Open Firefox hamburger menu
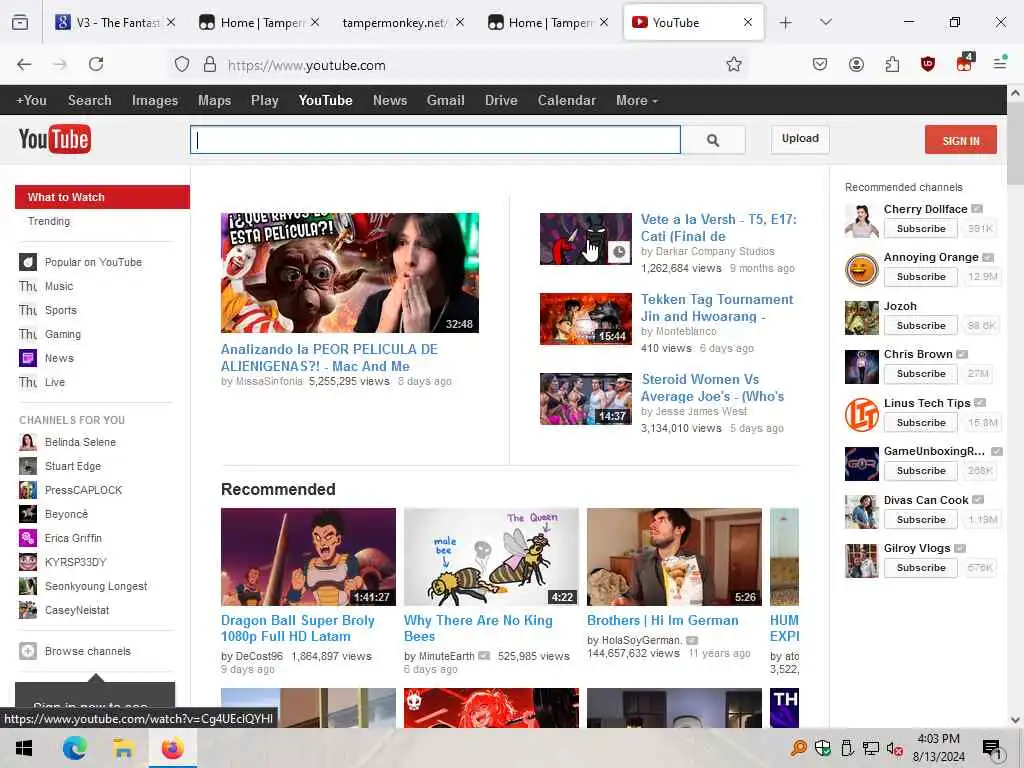 pyautogui.click(x=999, y=64)
